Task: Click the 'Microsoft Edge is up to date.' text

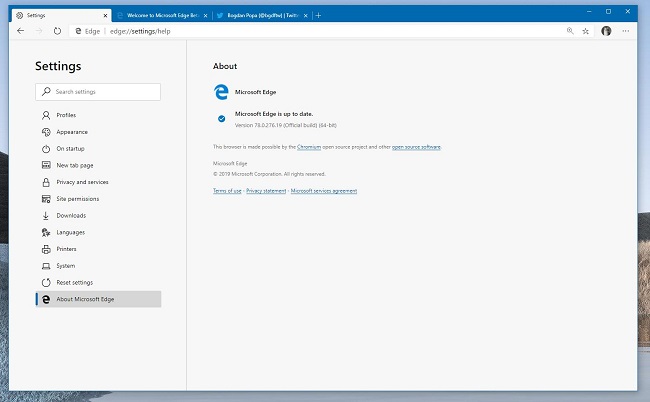Action: pyautogui.click(x=274, y=114)
